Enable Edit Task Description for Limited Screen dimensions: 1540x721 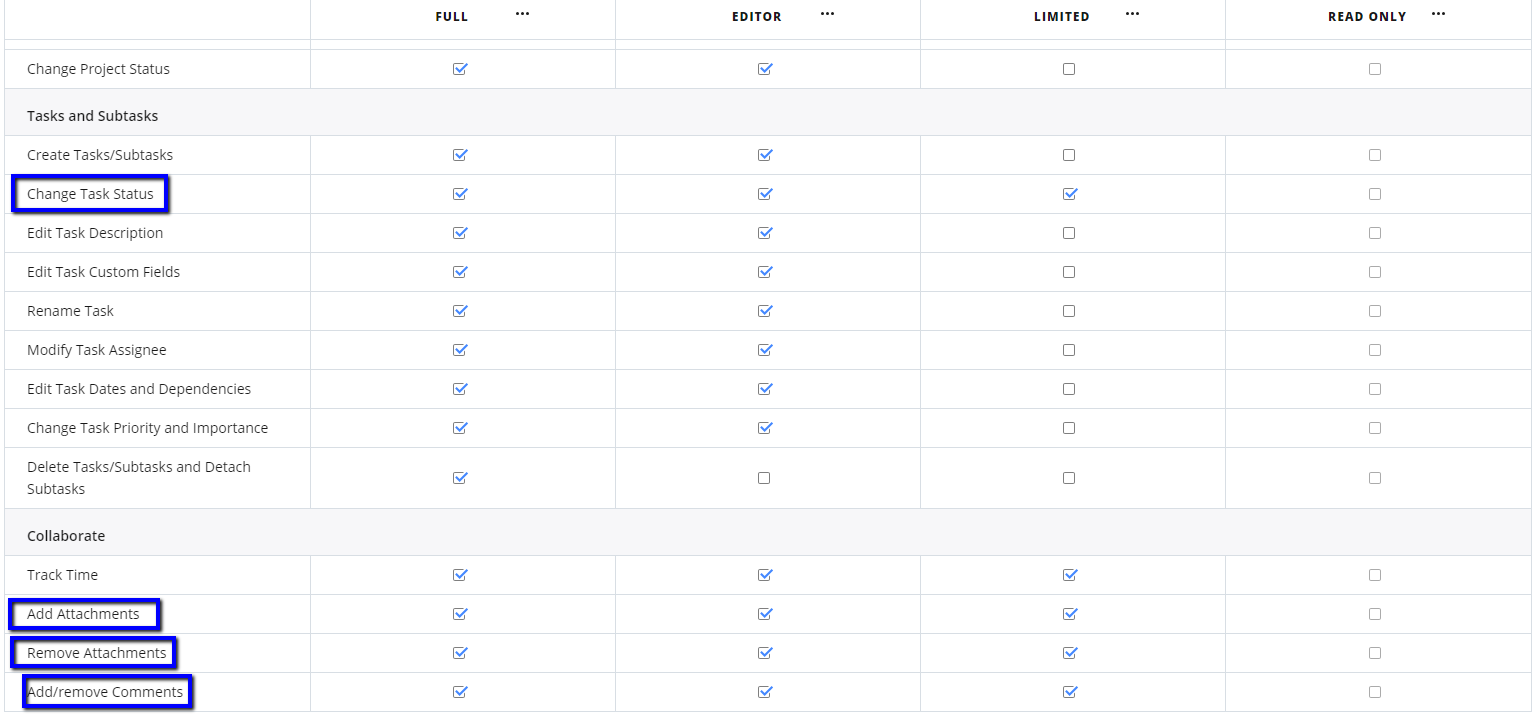1069,233
